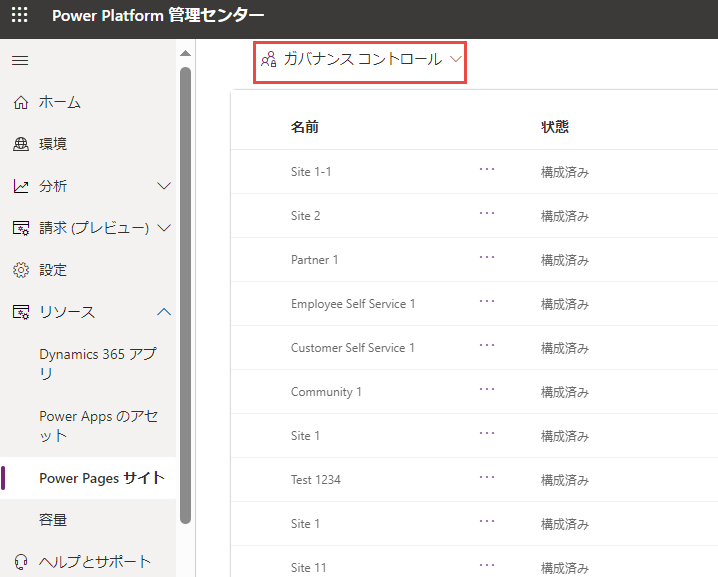Go to 環境 in navigation

53,144
